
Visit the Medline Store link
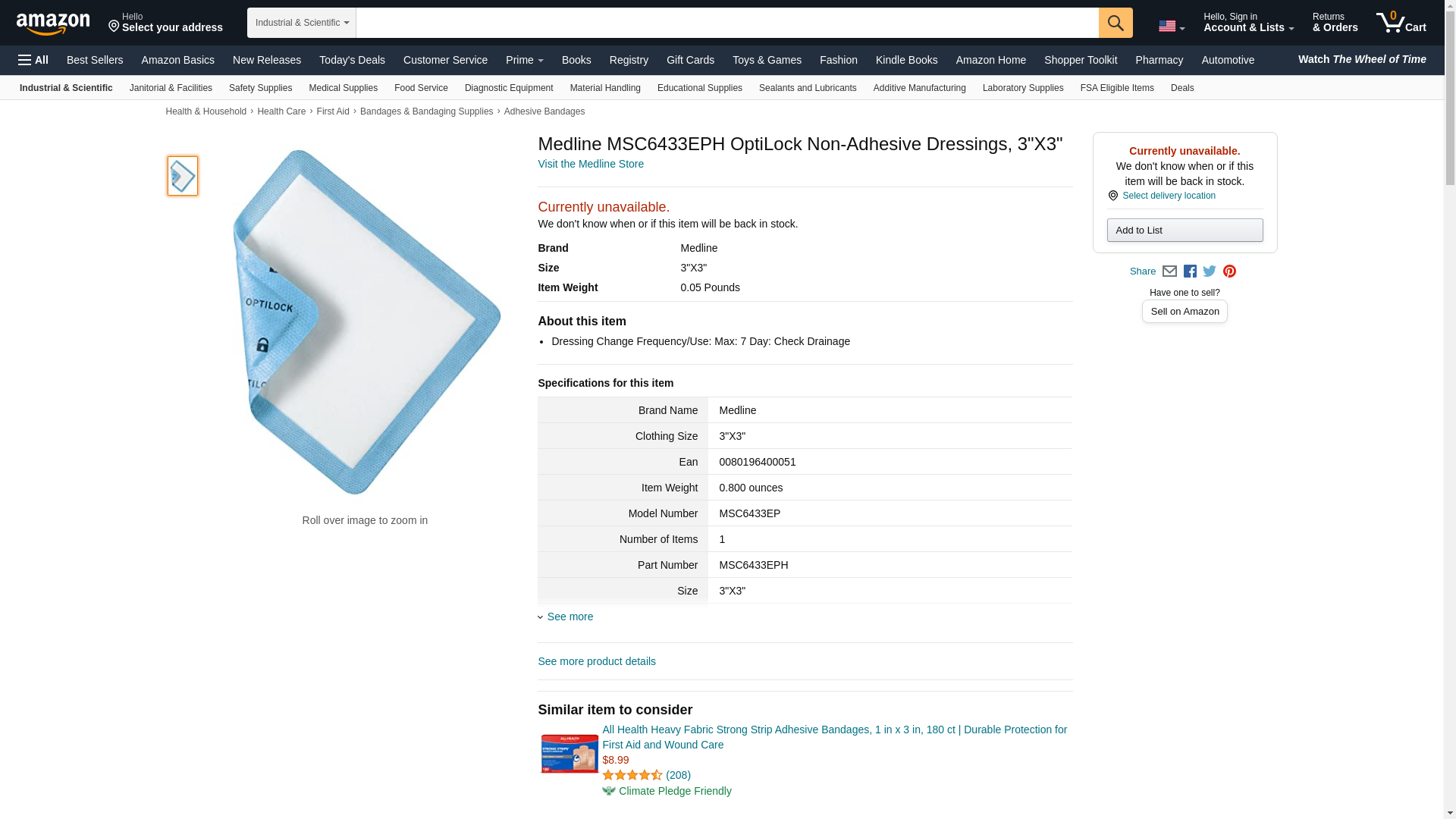(590, 164)
